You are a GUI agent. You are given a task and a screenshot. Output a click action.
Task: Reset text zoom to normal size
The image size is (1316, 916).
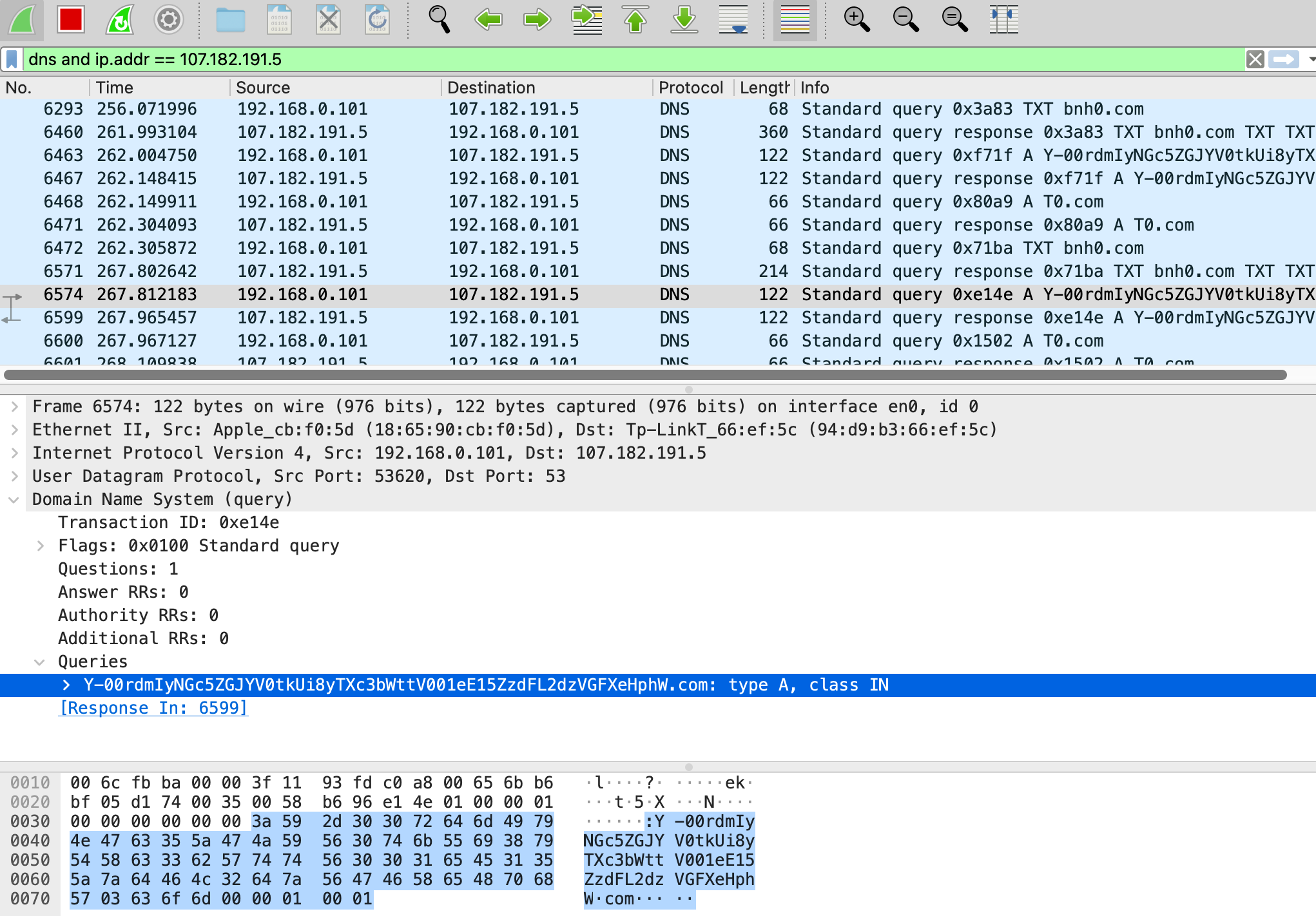[954, 19]
